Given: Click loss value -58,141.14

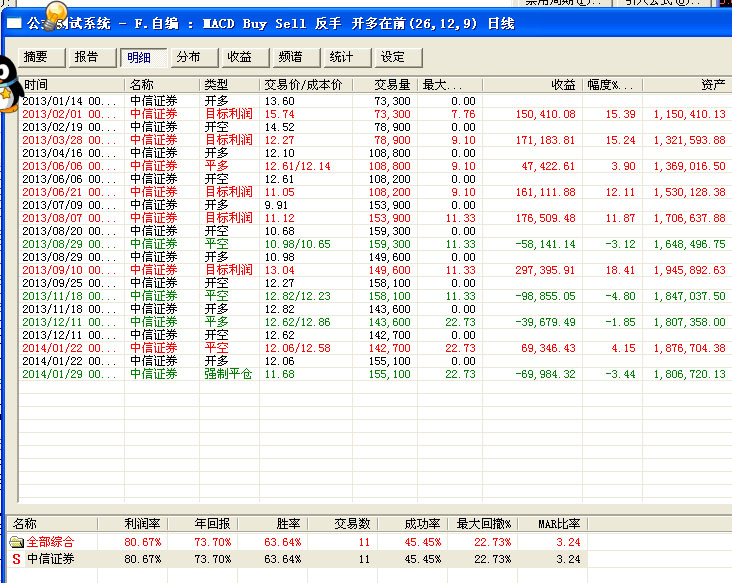Looking at the screenshot, I should click(x=545, y=244).
